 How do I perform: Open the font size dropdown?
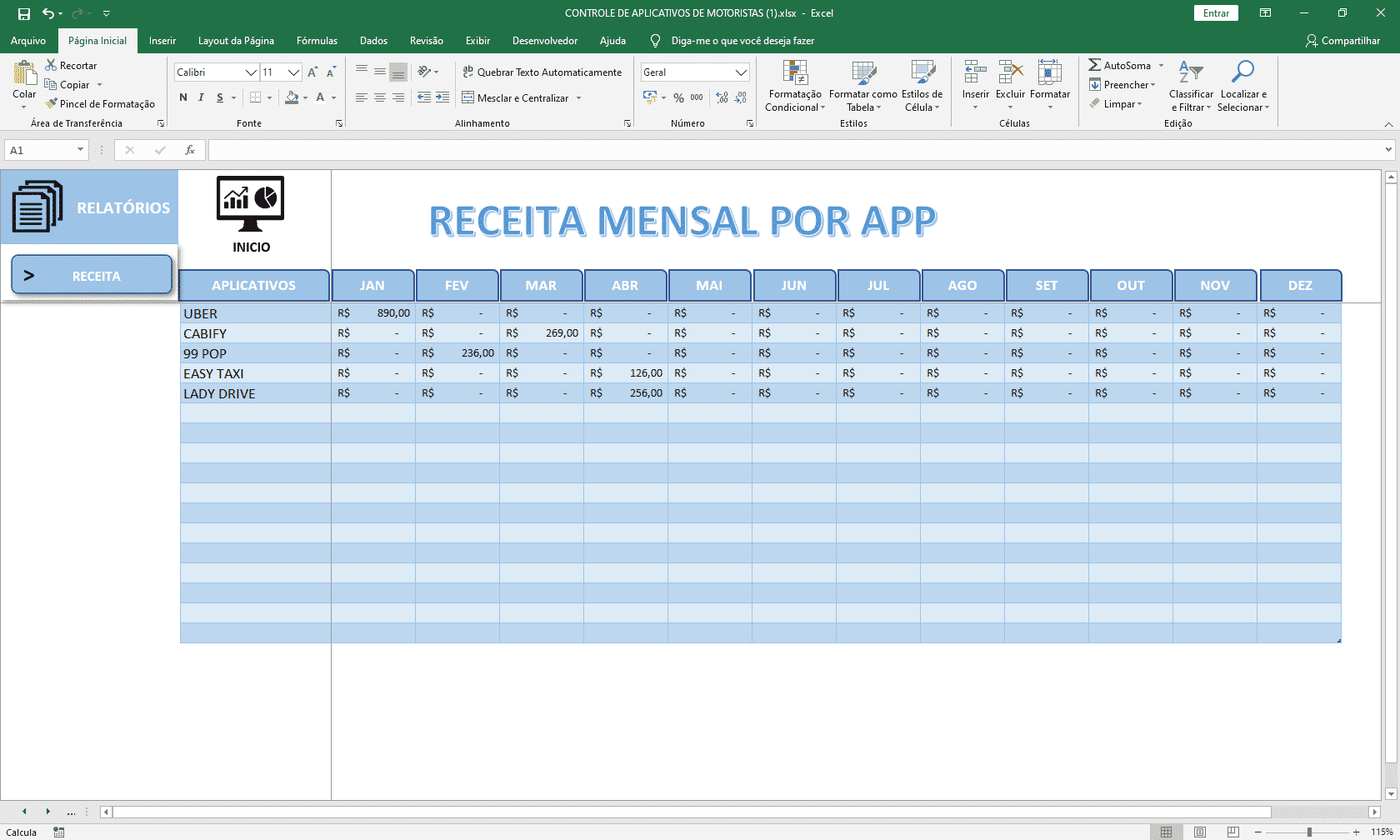click(x=293, y=72)
